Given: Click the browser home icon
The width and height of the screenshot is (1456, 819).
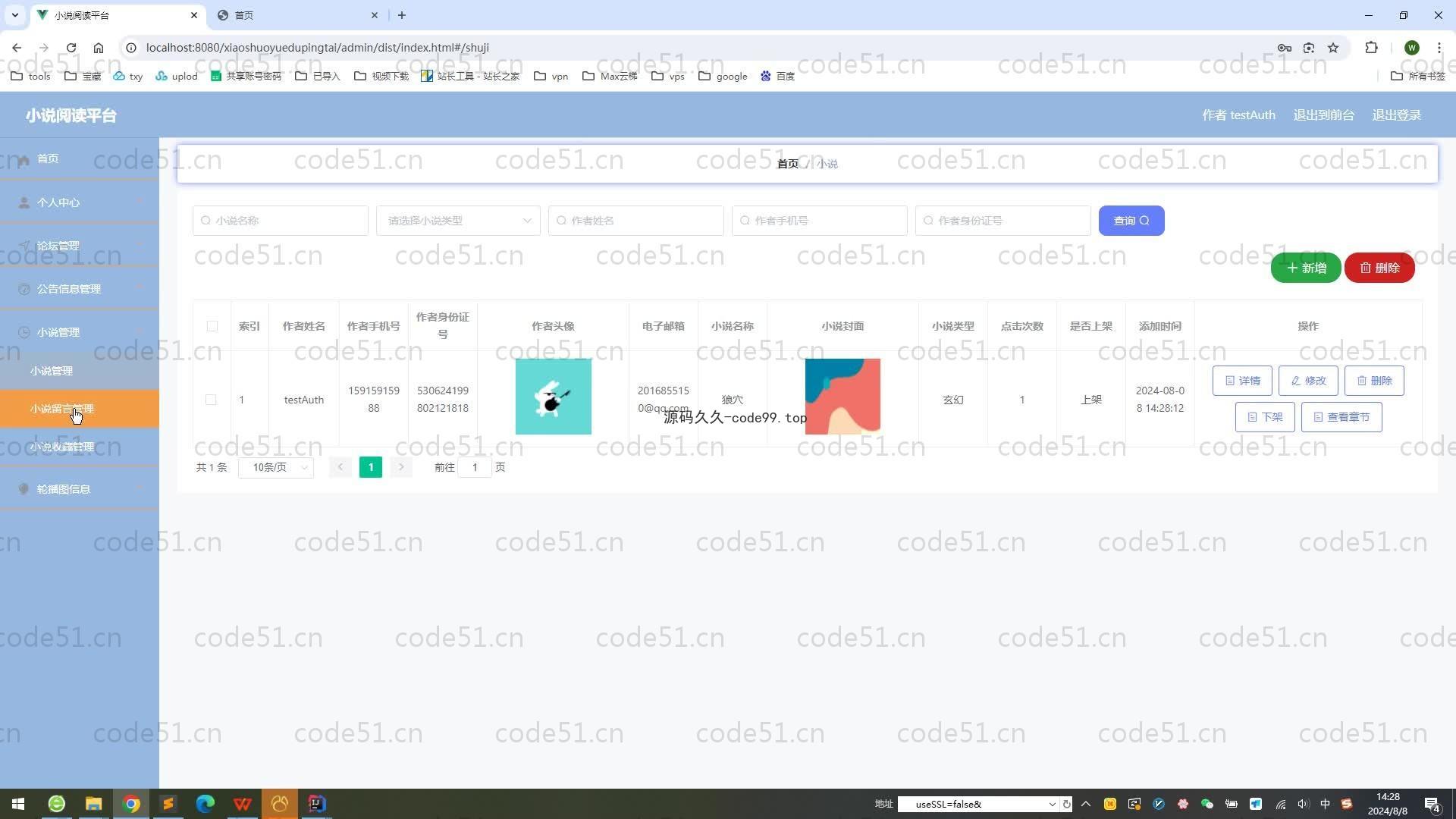Looking at the screenshot, I should pyautogui.click(x=99, y=48).
